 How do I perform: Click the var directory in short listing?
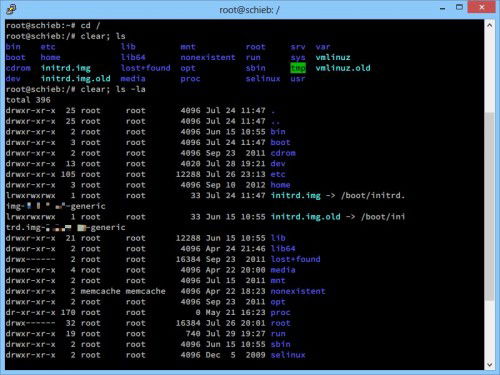point(323,47)
